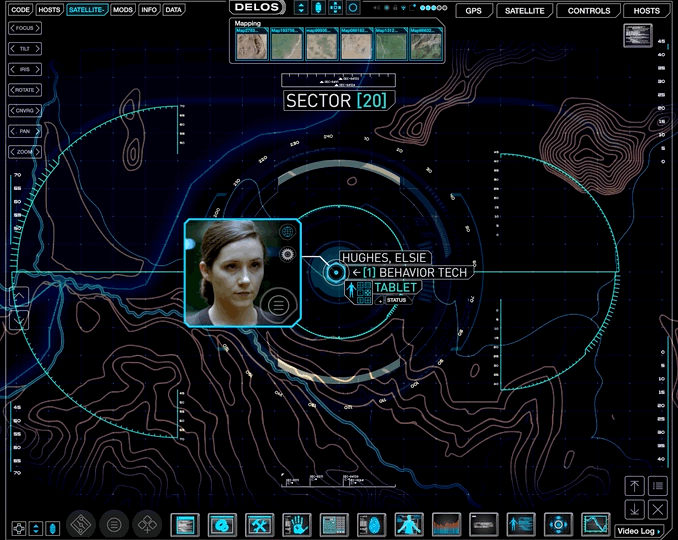This screenshot has width=678, height=540.
Task: Switch to the MODS tab
Action: point(123,10)
